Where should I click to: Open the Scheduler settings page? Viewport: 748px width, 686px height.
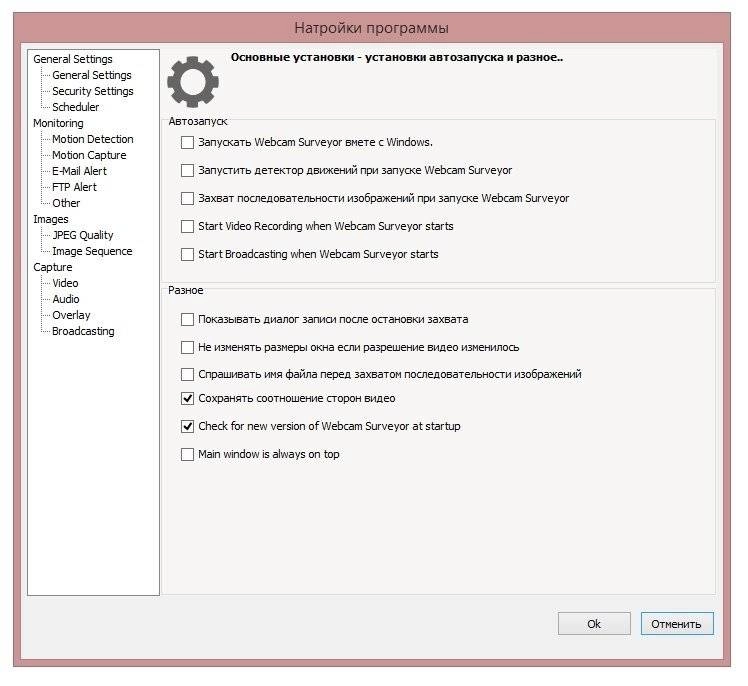click(75, 107)
